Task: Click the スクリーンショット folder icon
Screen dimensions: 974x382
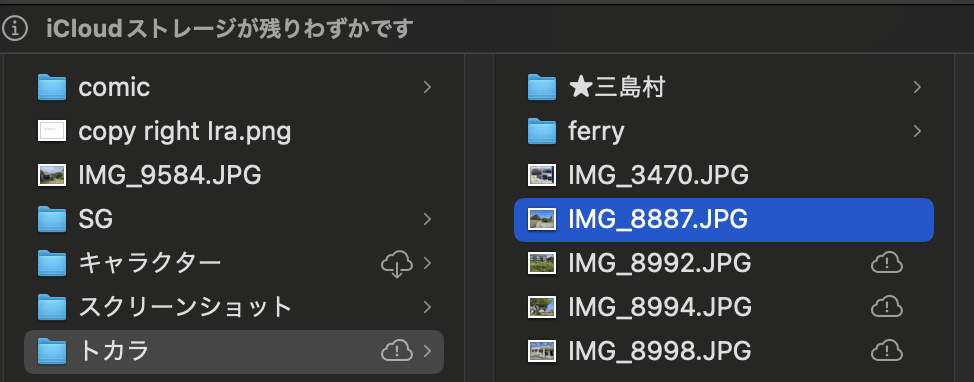Action: [52, 307]
